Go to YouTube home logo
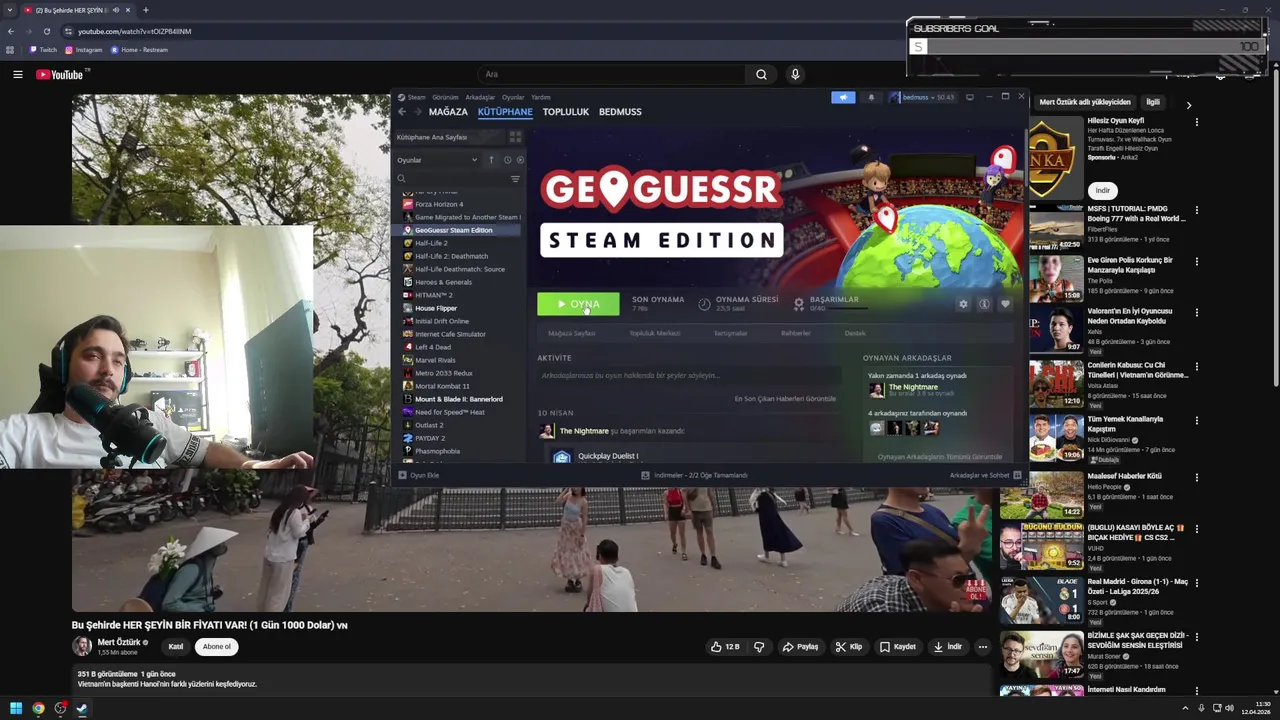Viewport: 1280px width, 720px height. tap(60, 74)
